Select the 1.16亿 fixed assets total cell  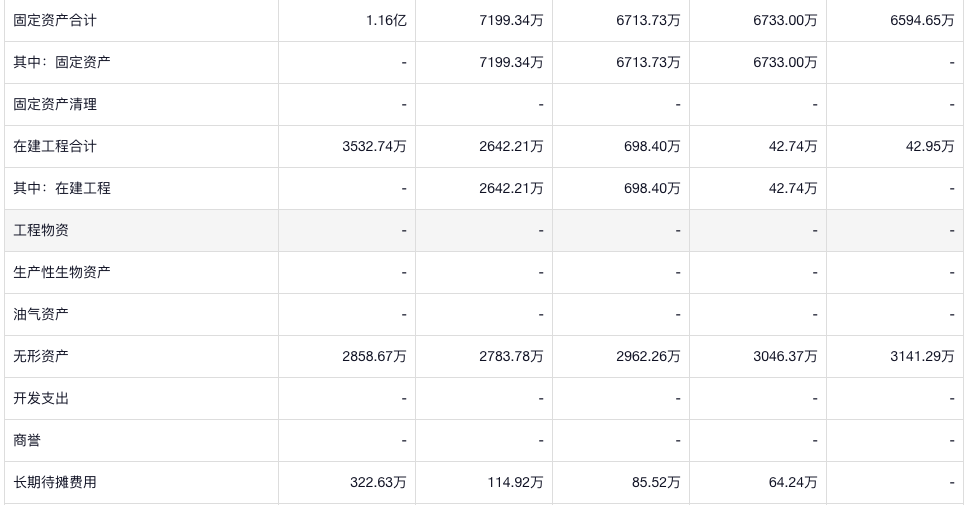[x=386, y=20]
